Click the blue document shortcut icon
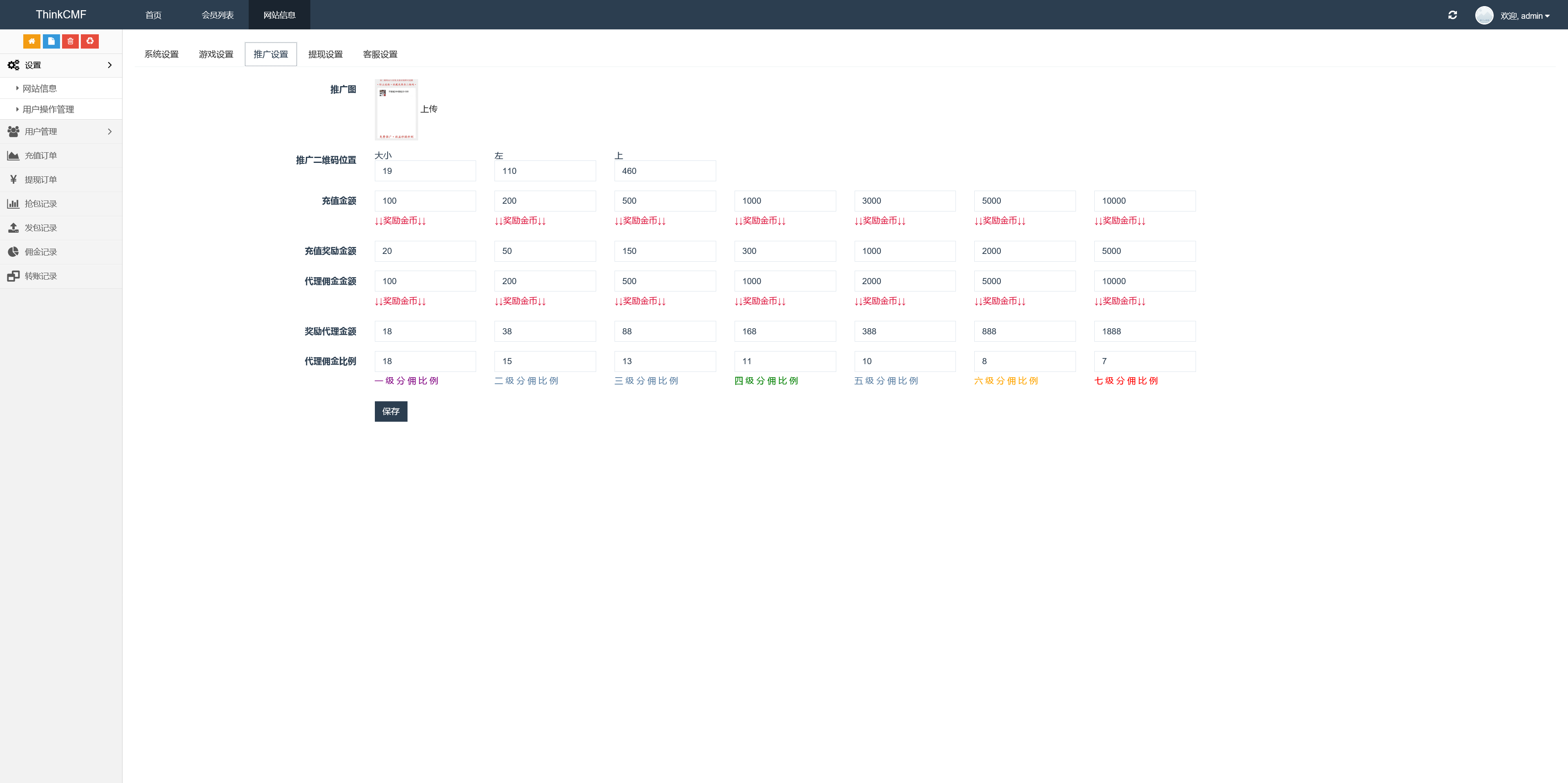 (51, 41)
